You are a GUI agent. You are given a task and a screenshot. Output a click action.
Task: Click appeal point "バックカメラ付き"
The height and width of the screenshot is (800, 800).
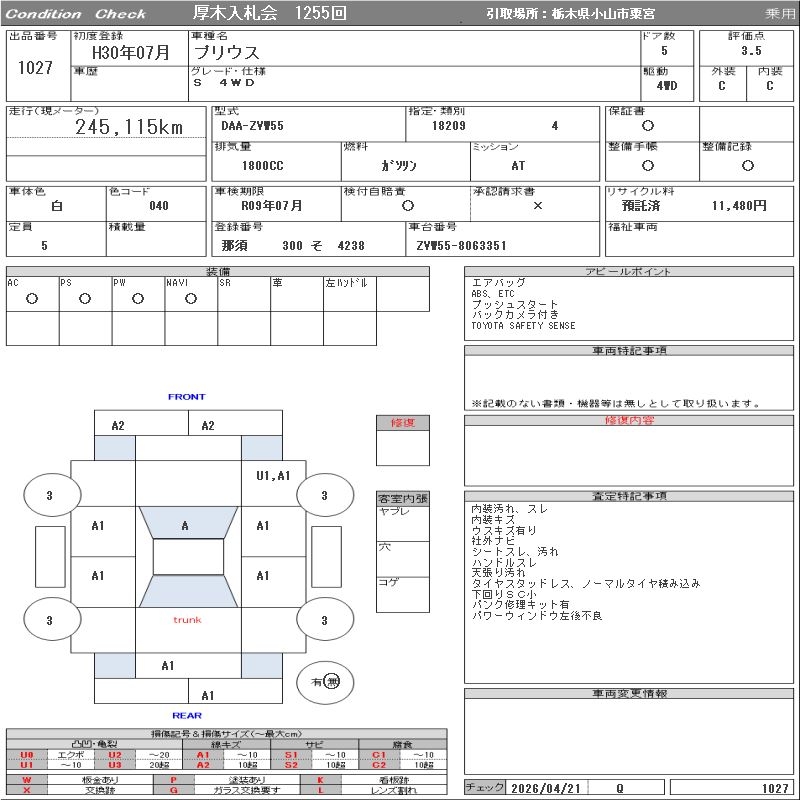[x=515, y=315]
